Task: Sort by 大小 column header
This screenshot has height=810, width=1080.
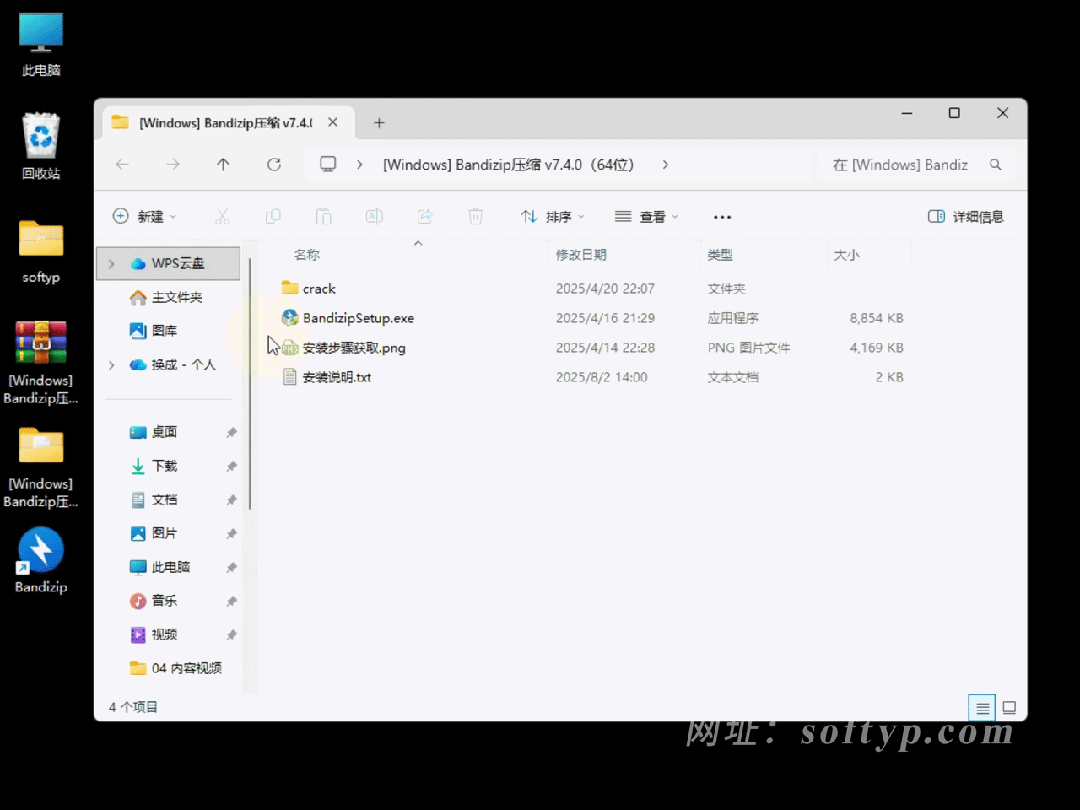Action: (x=846, y=255)
